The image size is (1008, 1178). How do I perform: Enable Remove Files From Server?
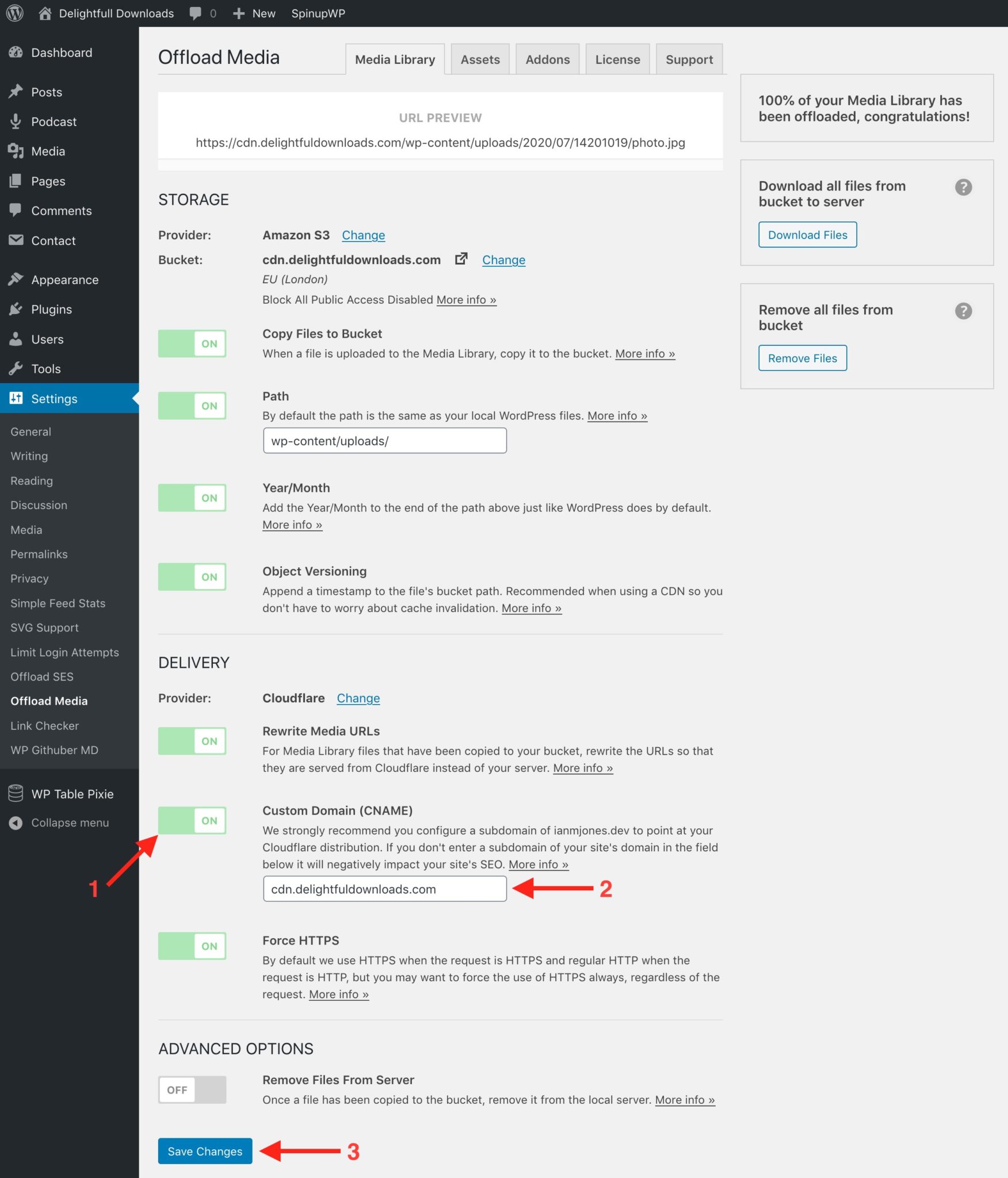coord(192,1089)
